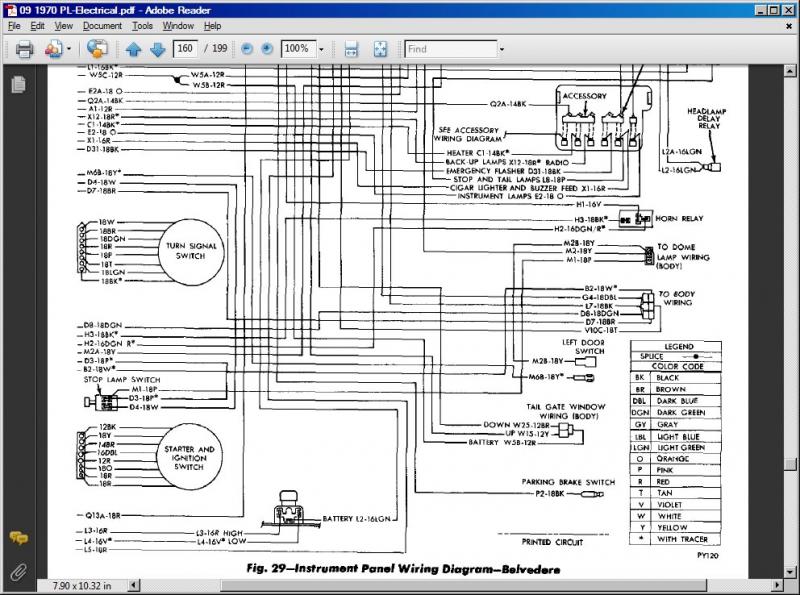
Task: Click the Print icon in toolbar
Action: (24, 49)
